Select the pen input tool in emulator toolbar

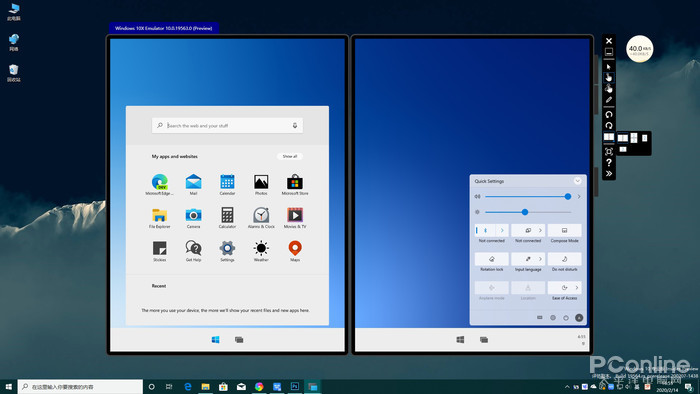[x=608, y=100]
